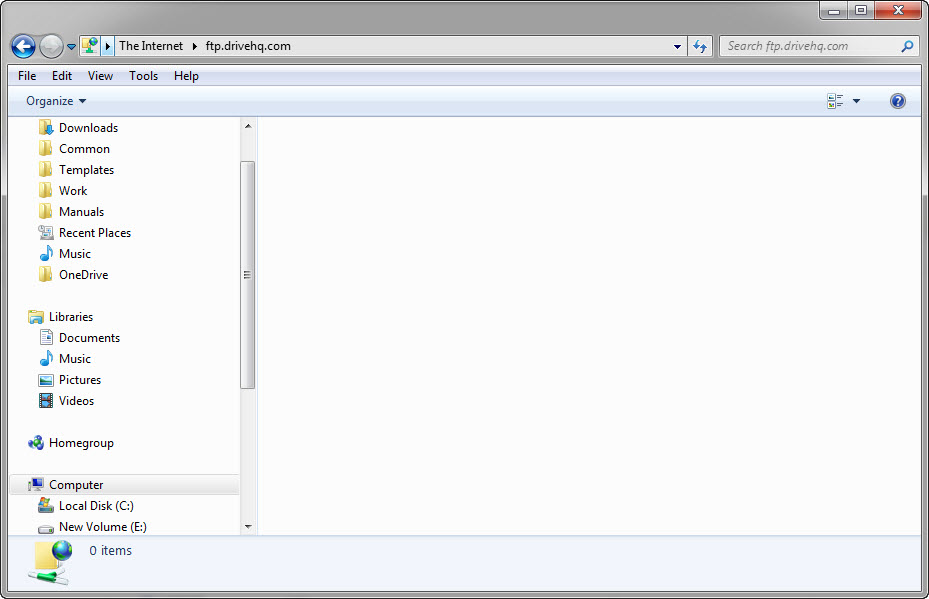Expand the recent pages arrow

coord(71,47)
